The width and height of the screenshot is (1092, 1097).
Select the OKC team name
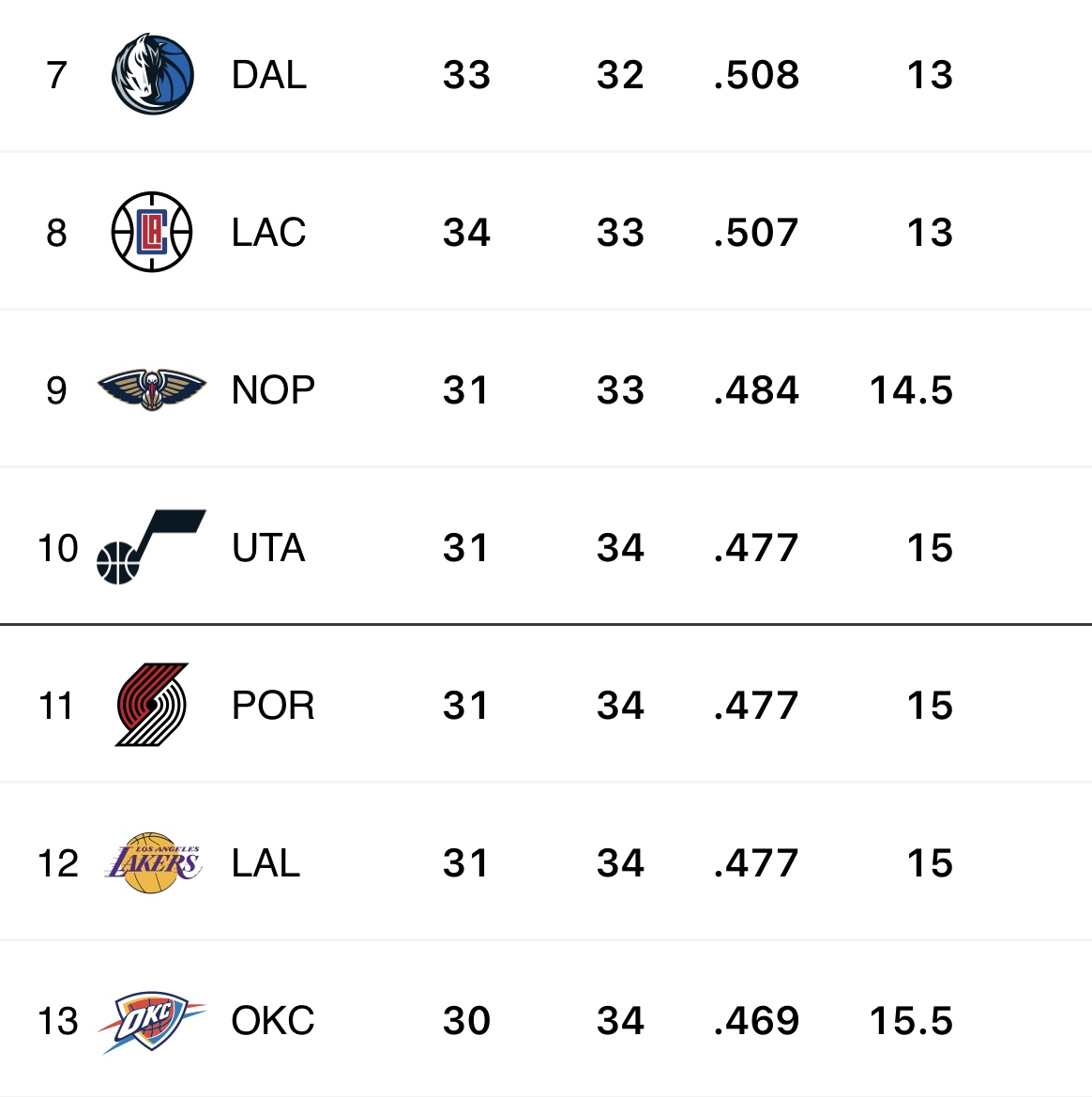coord(273,1021)
